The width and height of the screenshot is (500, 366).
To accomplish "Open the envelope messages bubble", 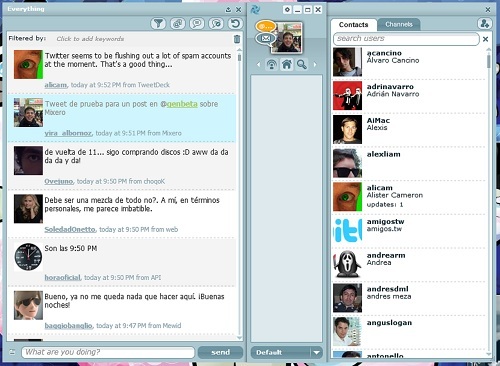I will coord(266,38).
